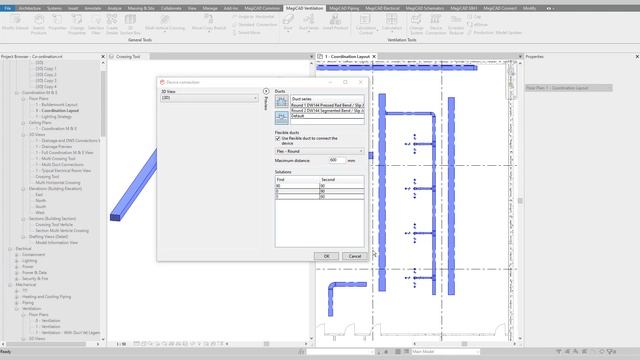This screenshot has width=640, height=360.
Task: Click OK in Device connection dialog
Action: 326,256
